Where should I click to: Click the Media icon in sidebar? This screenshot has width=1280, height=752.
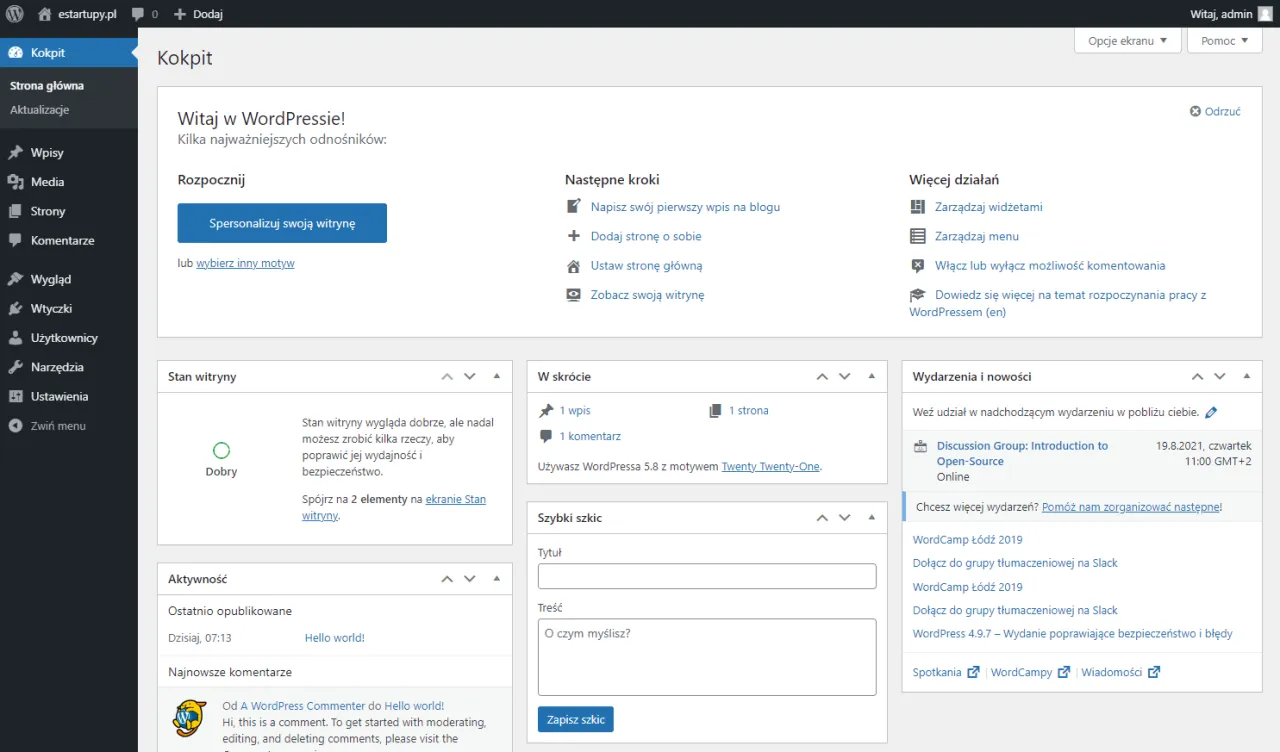[x=15, y=182]
